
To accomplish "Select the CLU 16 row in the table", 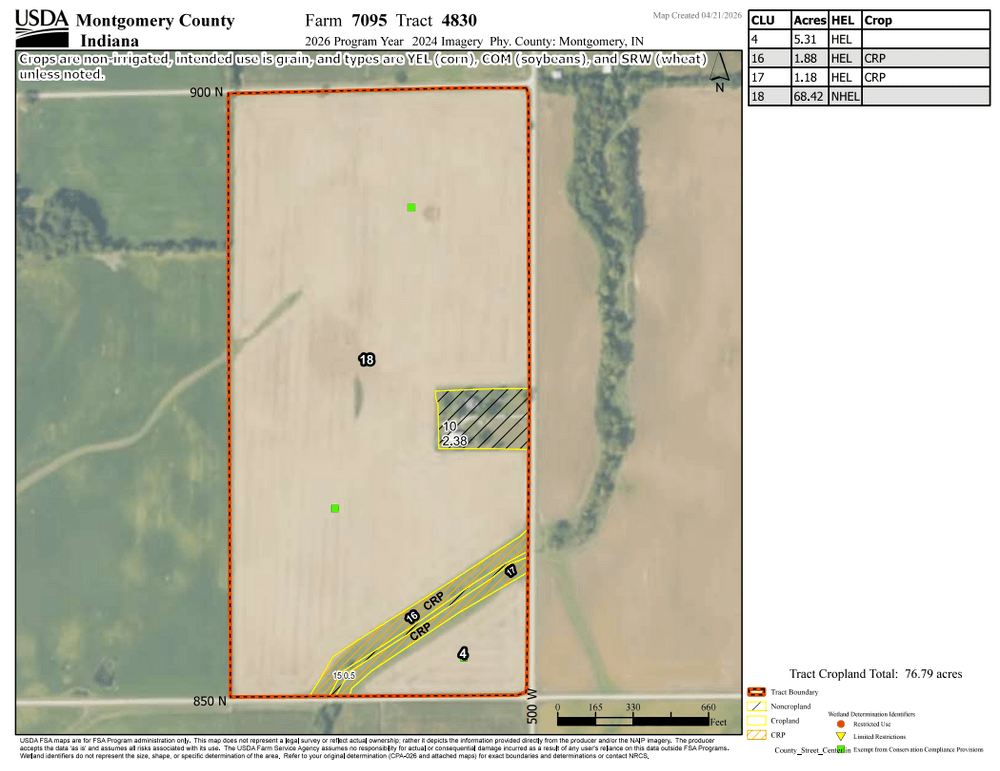I will pyautogui.click(x=869, y=58).
